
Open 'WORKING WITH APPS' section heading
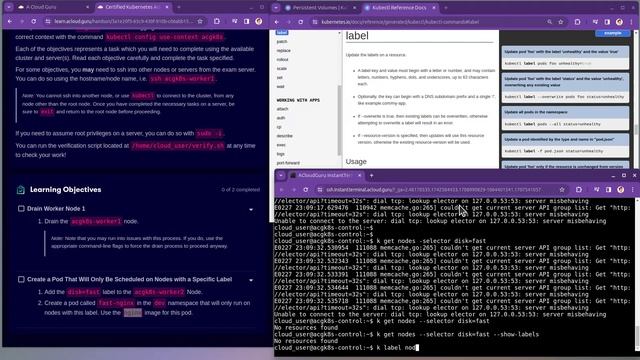click(x=298, y=100)
